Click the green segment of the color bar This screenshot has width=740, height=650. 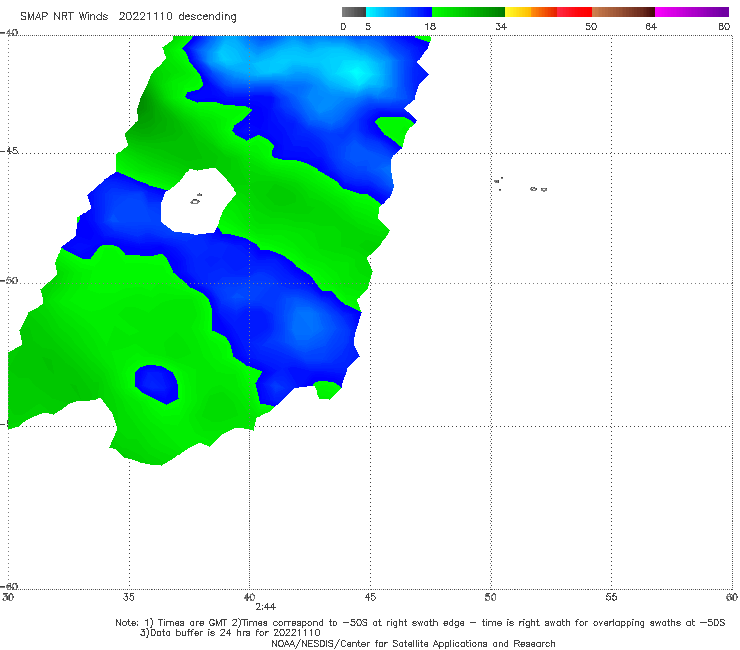[468, 12]
